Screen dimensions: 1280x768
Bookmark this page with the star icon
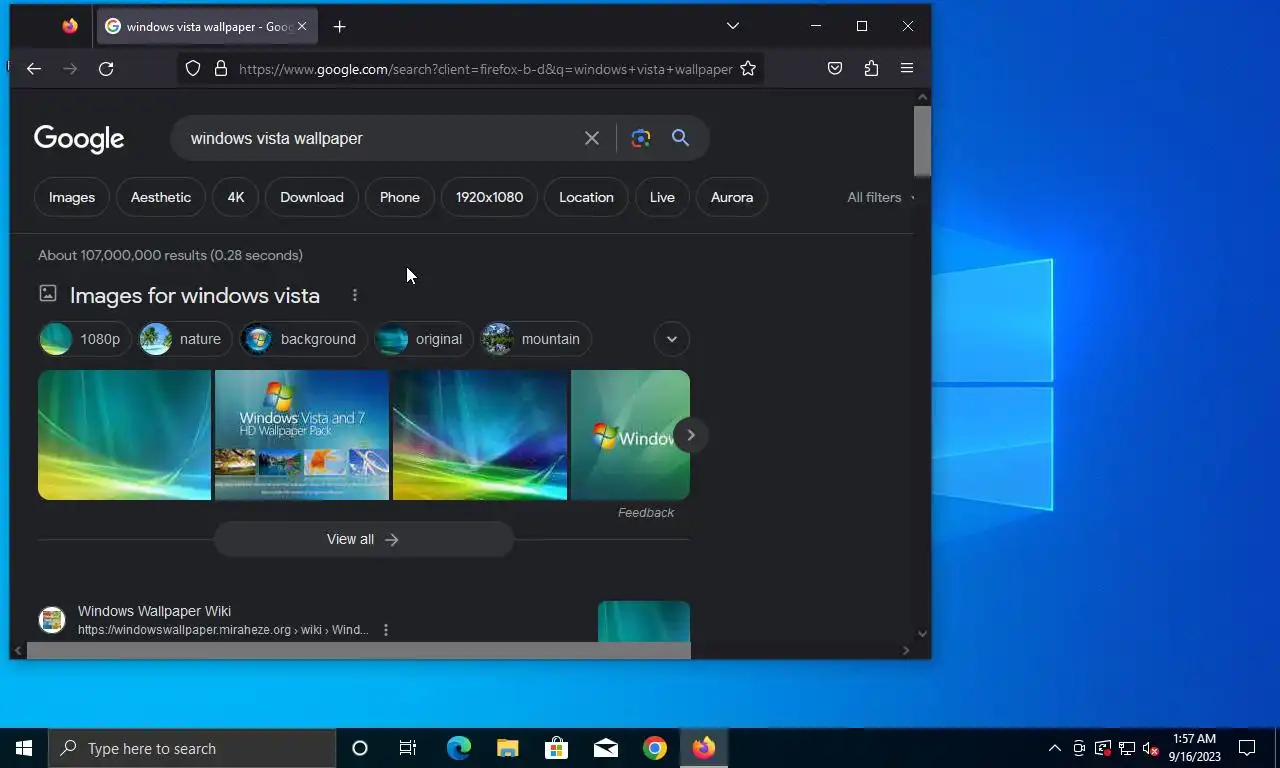pos(748,68)
